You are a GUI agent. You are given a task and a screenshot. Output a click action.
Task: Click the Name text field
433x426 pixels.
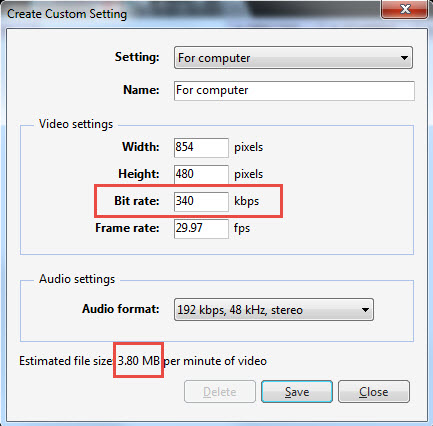[294, 90]
